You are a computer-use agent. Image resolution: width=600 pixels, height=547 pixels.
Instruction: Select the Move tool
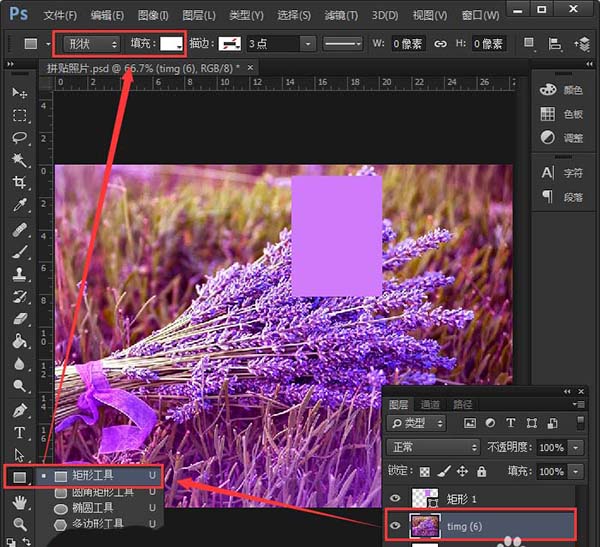(x=19, y=92)
